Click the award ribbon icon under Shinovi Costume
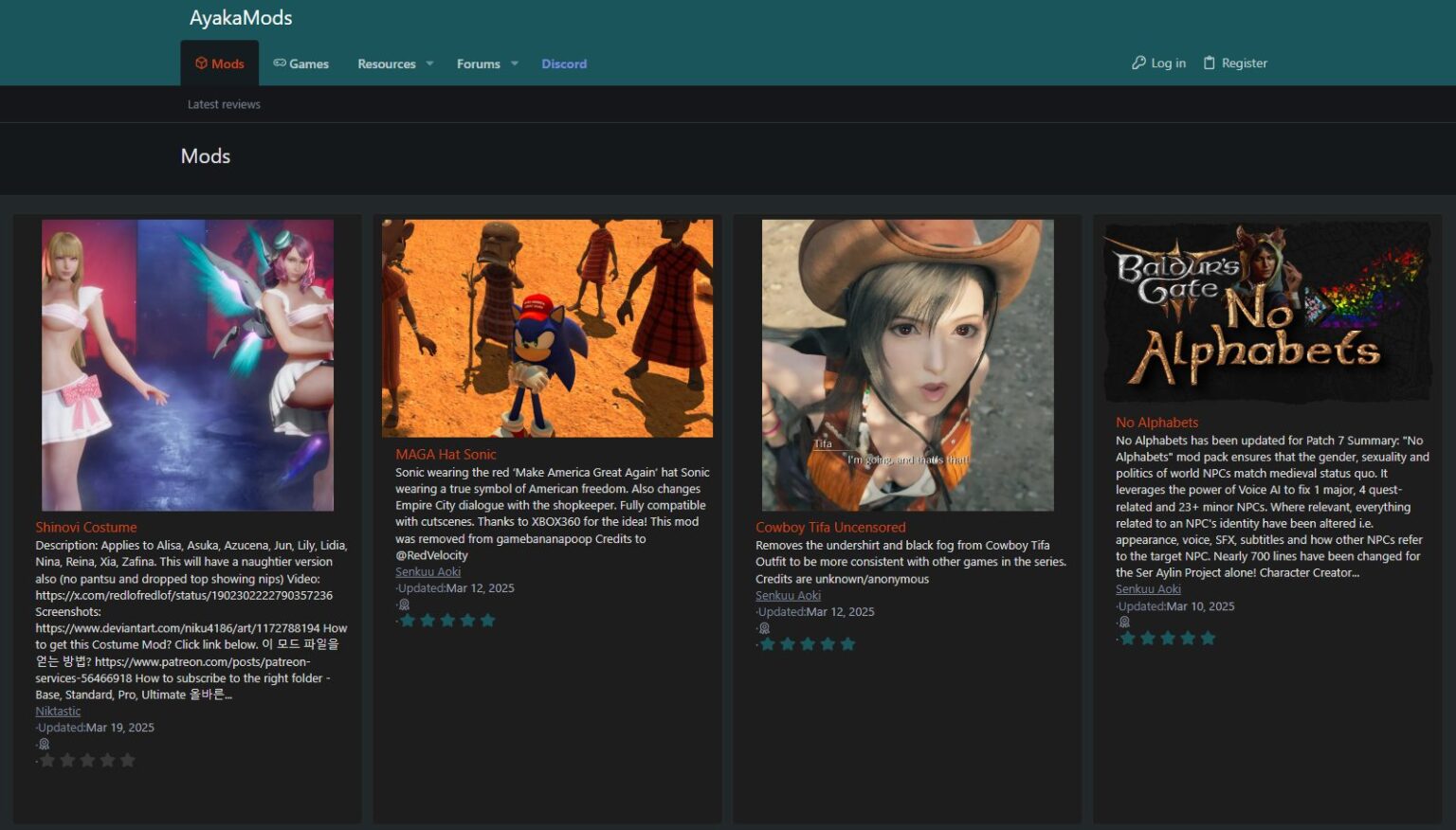This screenshot has height=830, width=1456. pos(44,743)
